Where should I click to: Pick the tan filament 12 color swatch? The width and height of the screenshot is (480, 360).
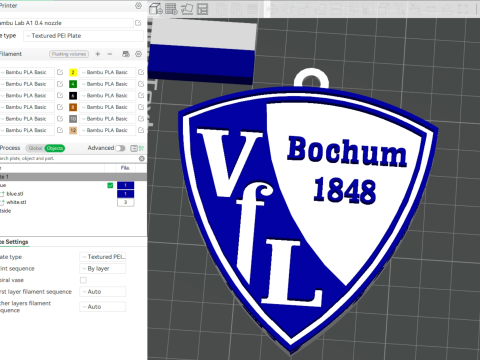pos(73,130)
